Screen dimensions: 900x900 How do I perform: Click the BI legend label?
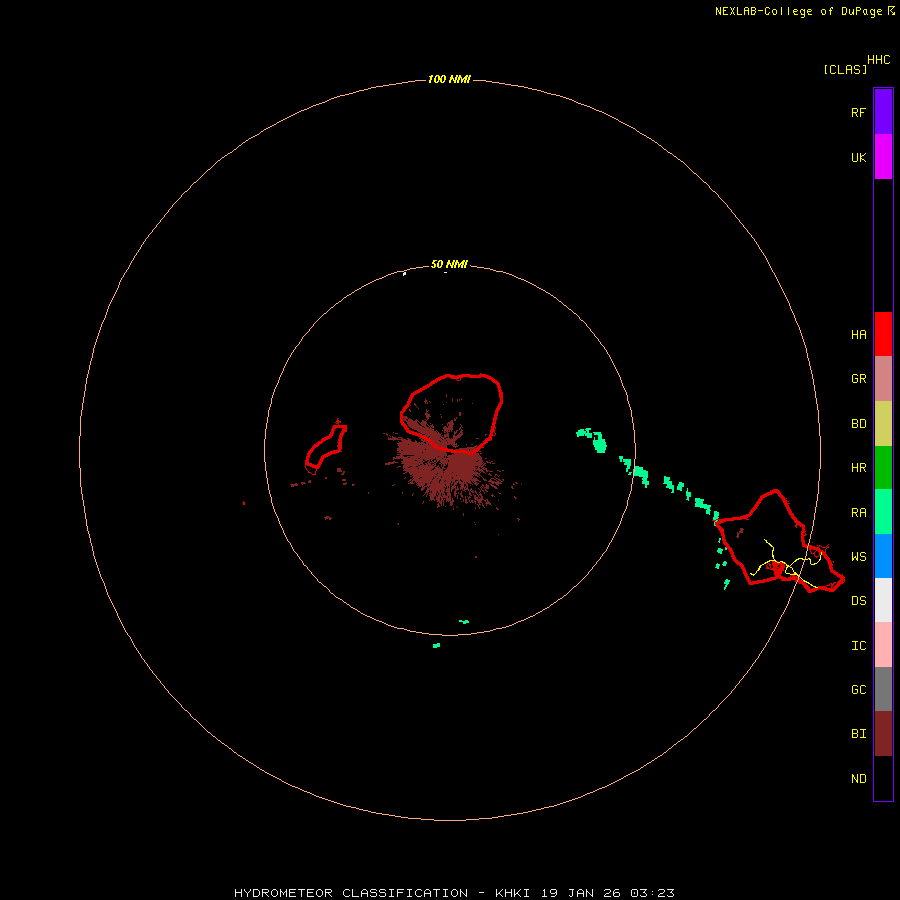pos(858,734)
